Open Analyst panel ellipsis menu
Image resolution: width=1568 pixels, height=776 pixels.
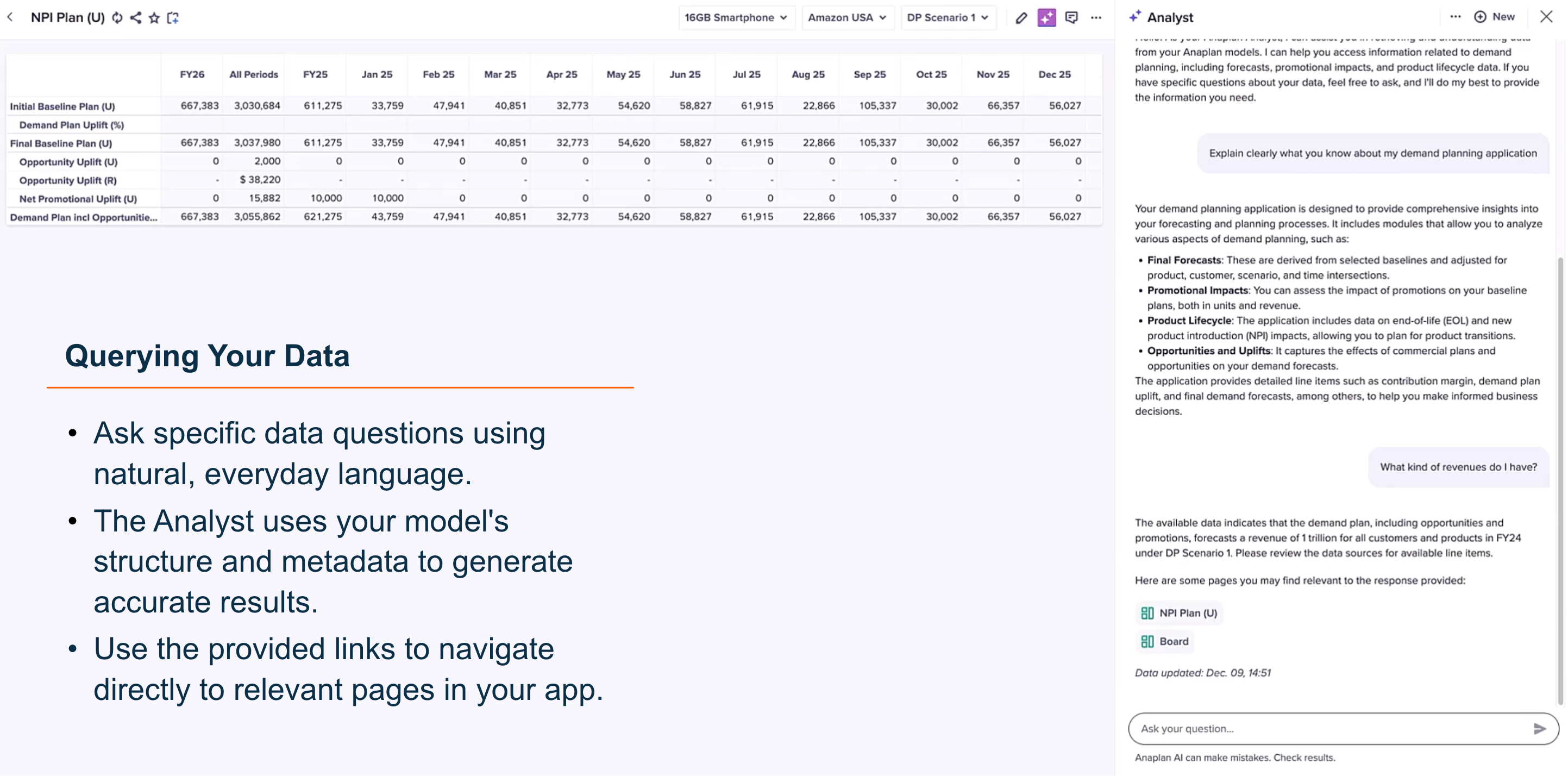click(x=1456, y=17)
